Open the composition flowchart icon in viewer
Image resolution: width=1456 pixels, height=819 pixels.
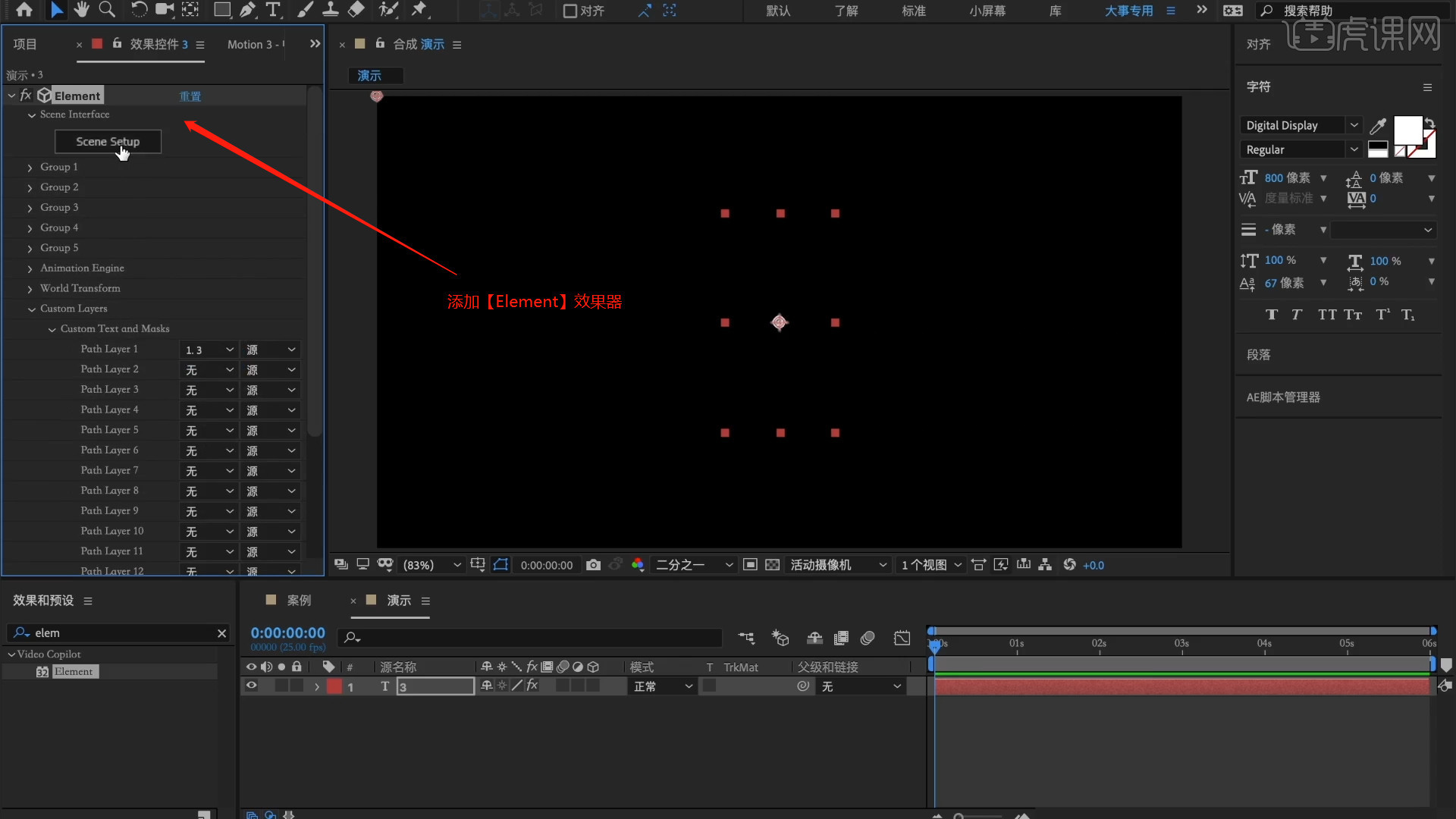tap(1045, 565)
